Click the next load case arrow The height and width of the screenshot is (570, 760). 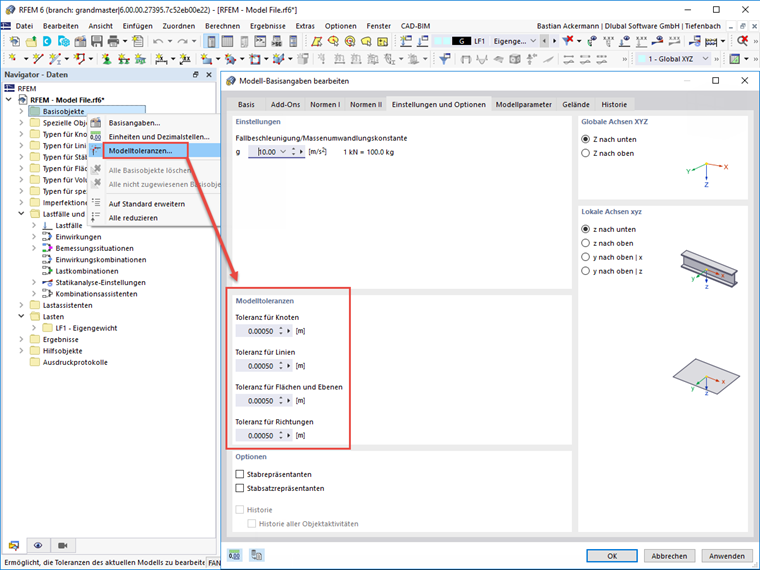554,41
